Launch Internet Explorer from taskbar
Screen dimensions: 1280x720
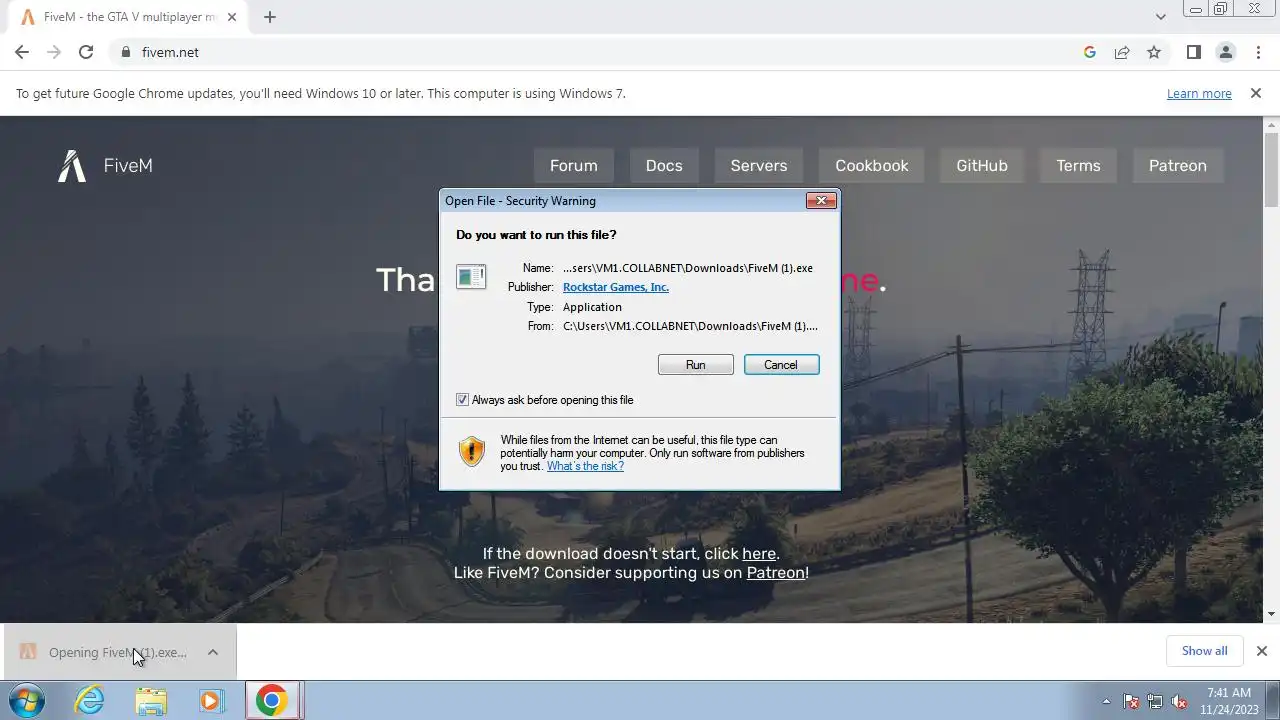(x=90, y=701)
